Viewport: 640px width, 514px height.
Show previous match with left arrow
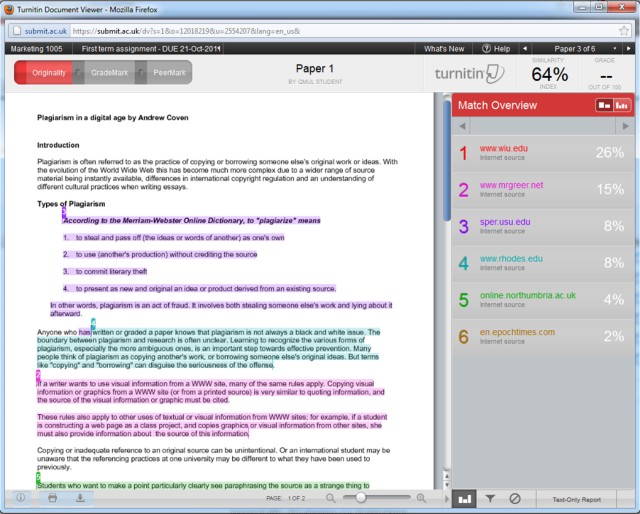[462, 127]
